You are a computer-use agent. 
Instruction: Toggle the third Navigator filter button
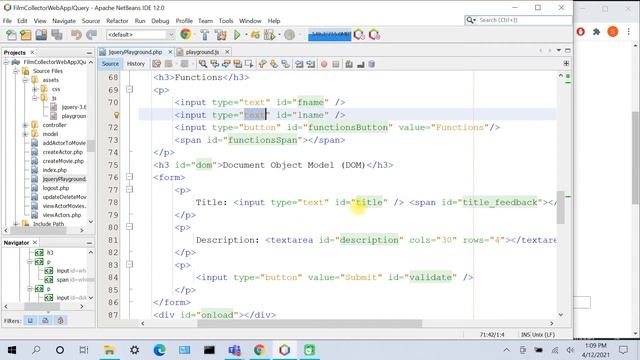[x=60, y=320]
